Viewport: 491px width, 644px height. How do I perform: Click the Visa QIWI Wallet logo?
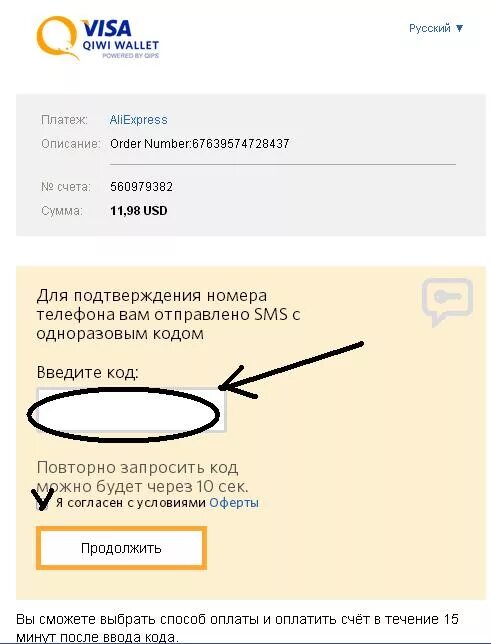coord(98,38)
